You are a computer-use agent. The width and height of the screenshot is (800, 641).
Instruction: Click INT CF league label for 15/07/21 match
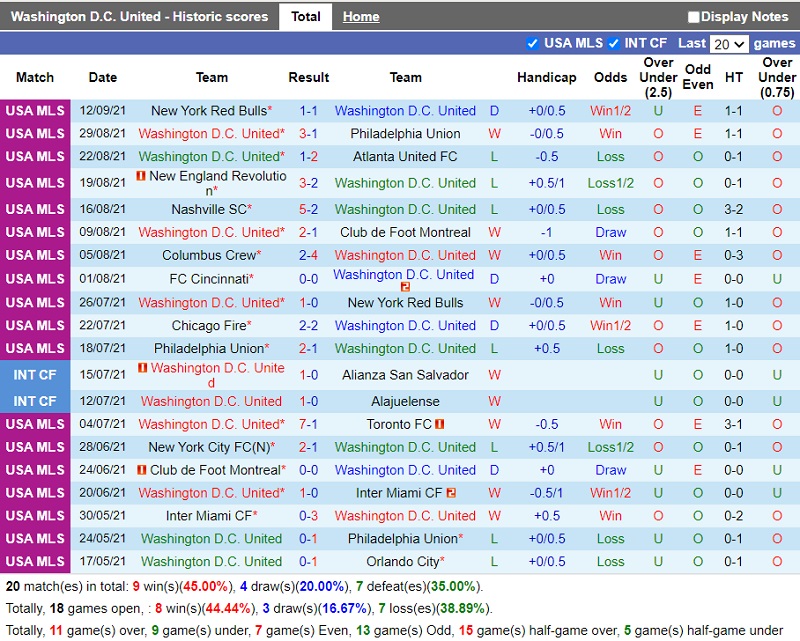point(35,375)
